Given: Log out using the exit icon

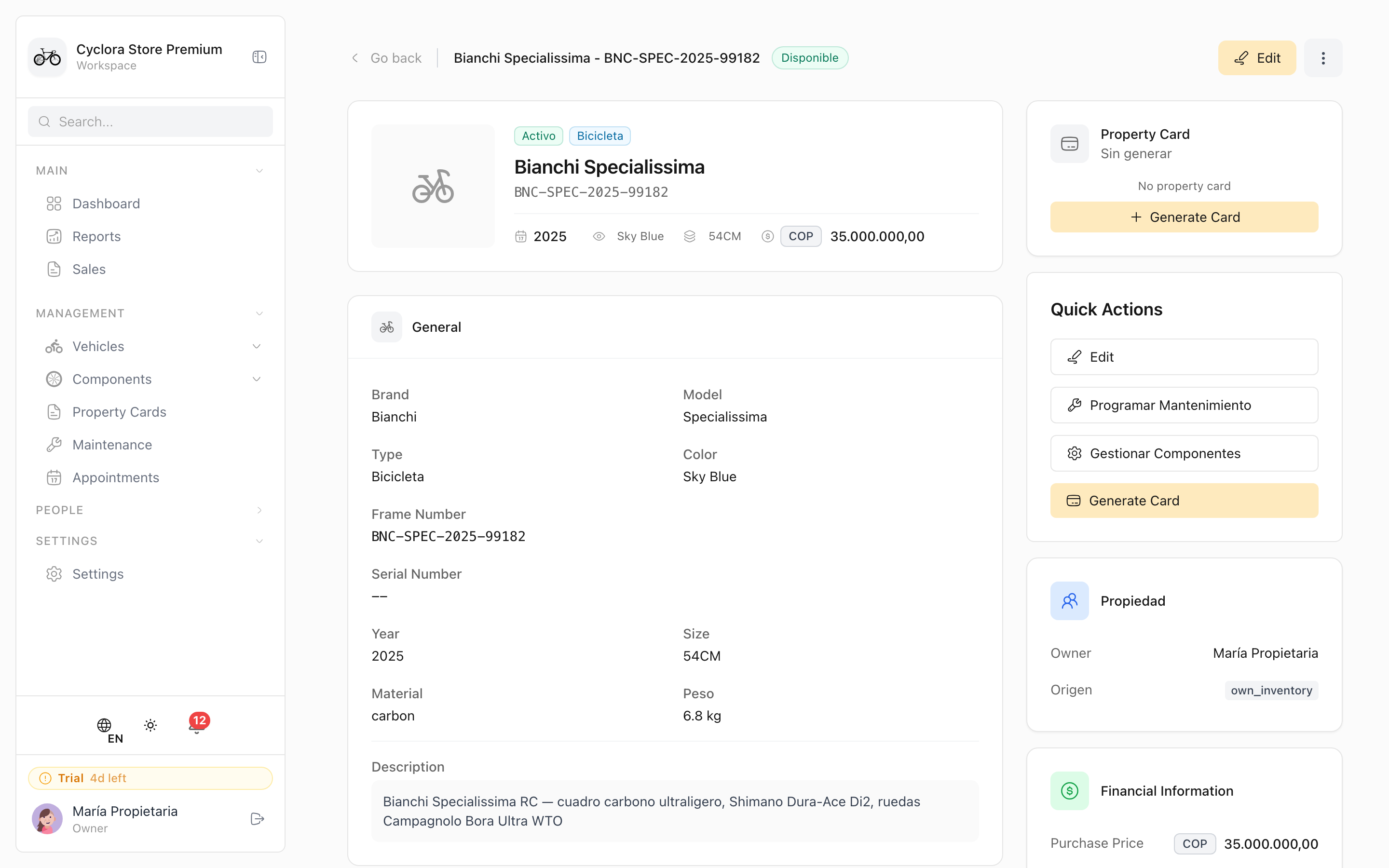Looking at the screenshot, I should (x=257, y=819).
